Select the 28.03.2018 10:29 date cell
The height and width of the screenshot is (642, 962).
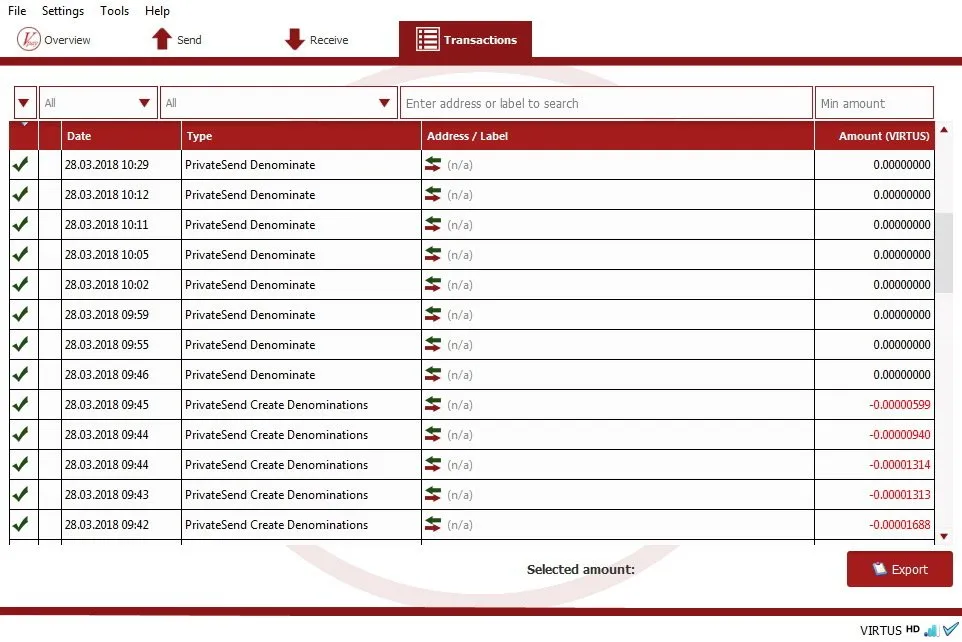(x=121, y=164)
